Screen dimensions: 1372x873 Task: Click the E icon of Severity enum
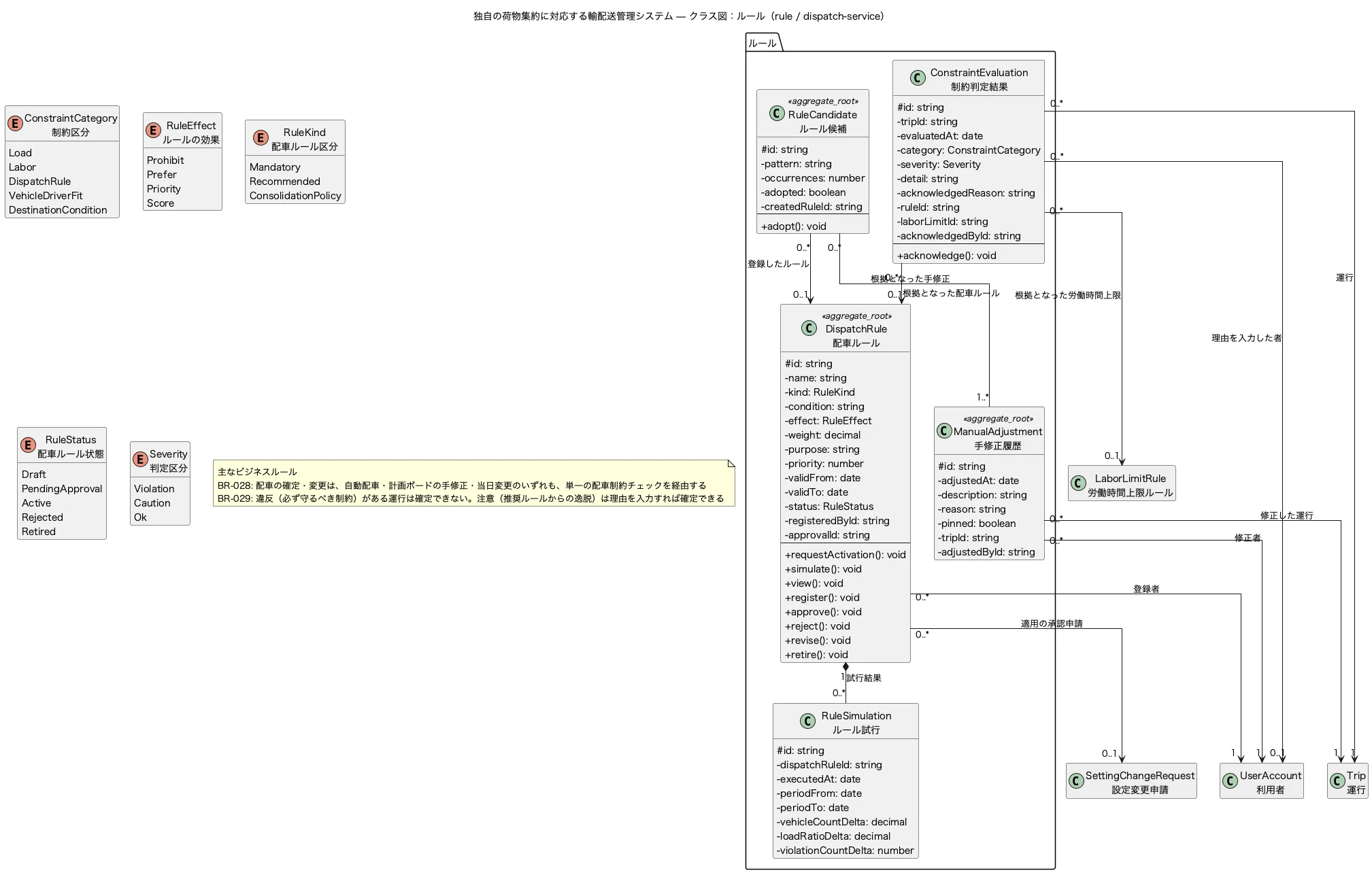tap(140, 460)
